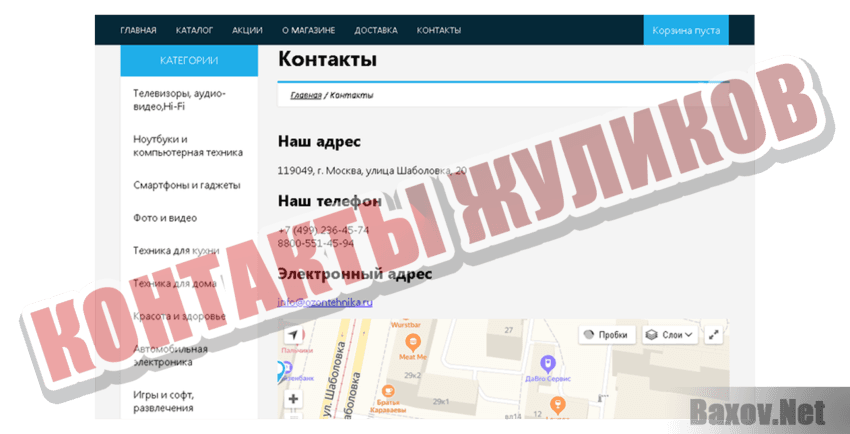
Task: Open category Красота и здоровье
Action: click(x=179, y=316)
